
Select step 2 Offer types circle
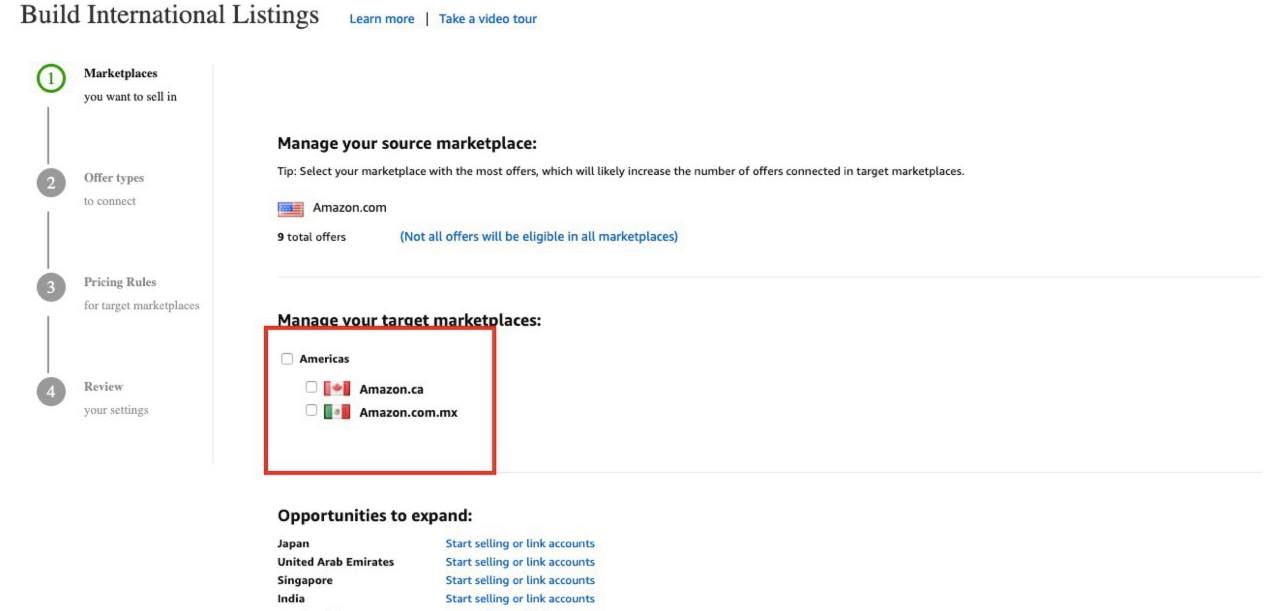coord(50,181)
